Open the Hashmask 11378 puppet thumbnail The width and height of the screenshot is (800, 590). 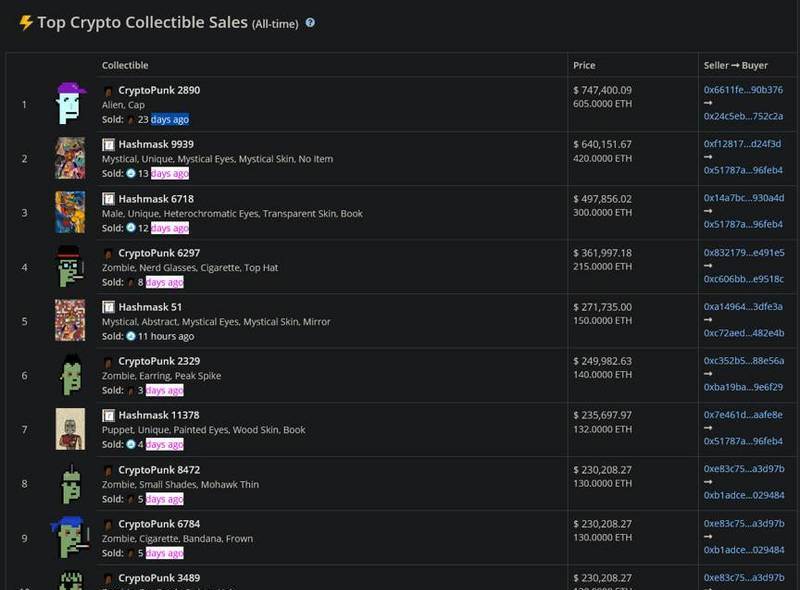tap(70, 429)
